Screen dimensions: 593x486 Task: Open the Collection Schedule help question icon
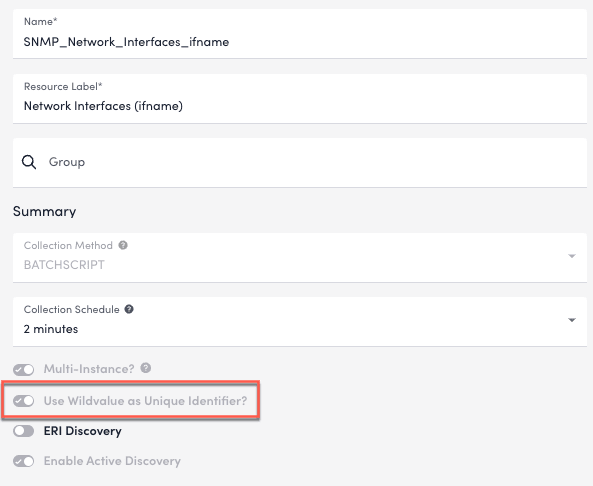(129, 309)
